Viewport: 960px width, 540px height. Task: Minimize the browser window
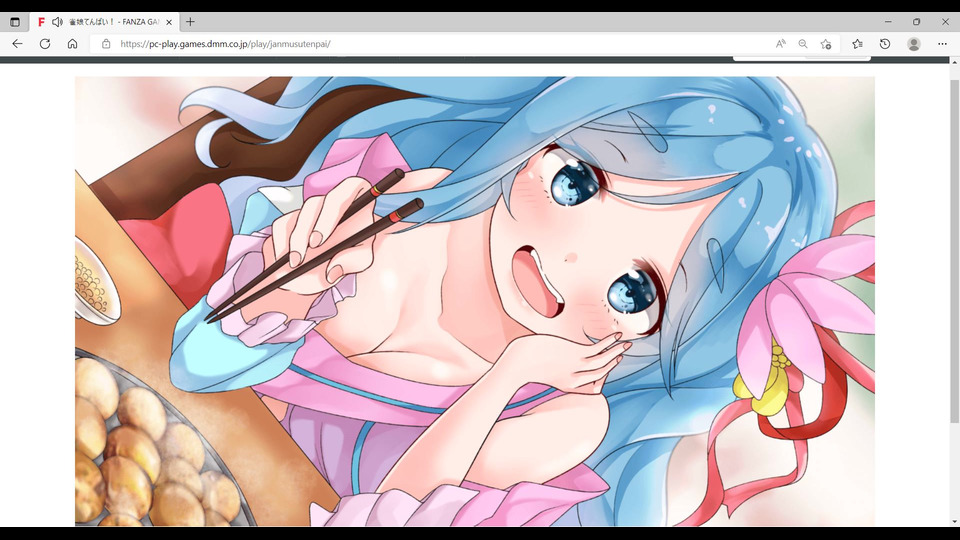pyautogui.click(x=888, y=21)
